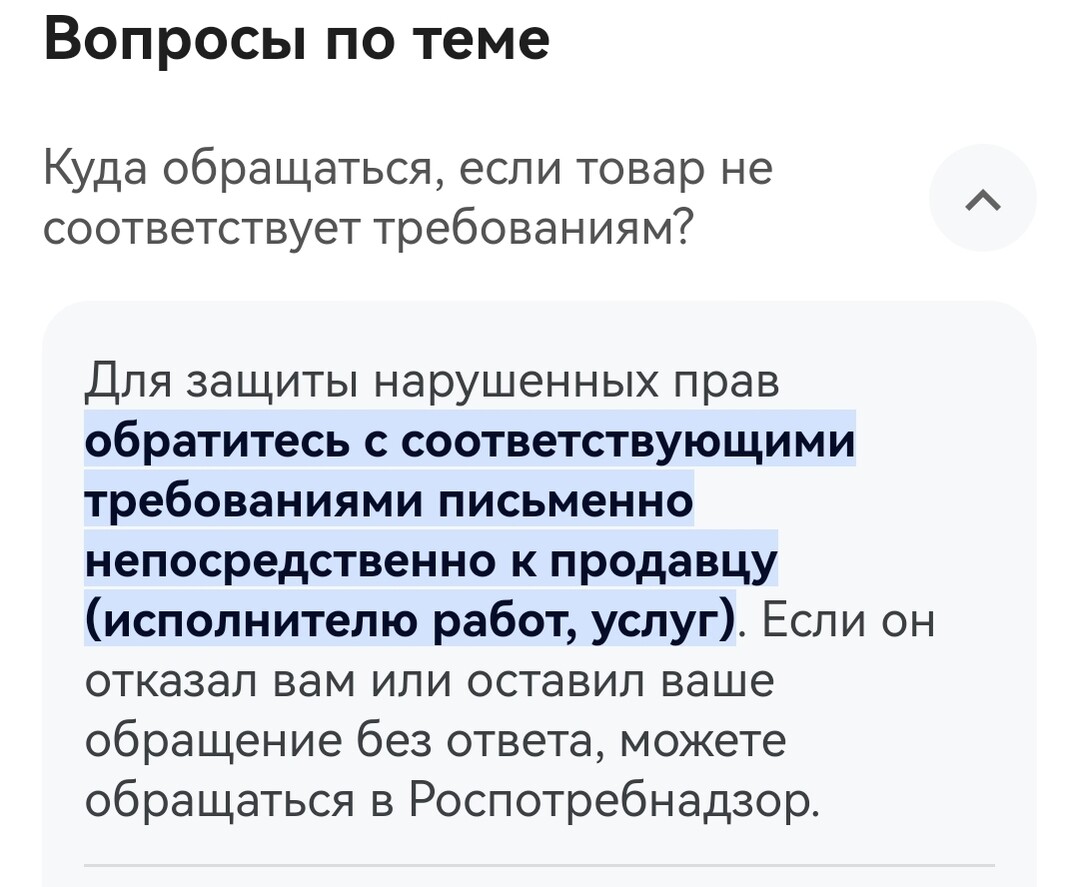Click the line "обращение без ответа, можете"
The image size is (1079, 887).
[x=435, y=742]
